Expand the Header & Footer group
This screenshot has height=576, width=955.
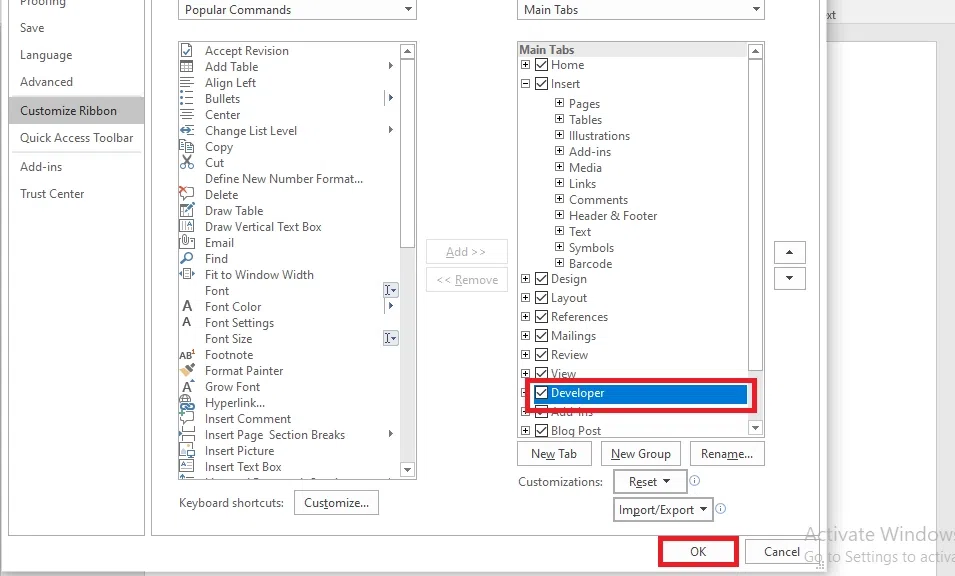[x=559, y=214]
